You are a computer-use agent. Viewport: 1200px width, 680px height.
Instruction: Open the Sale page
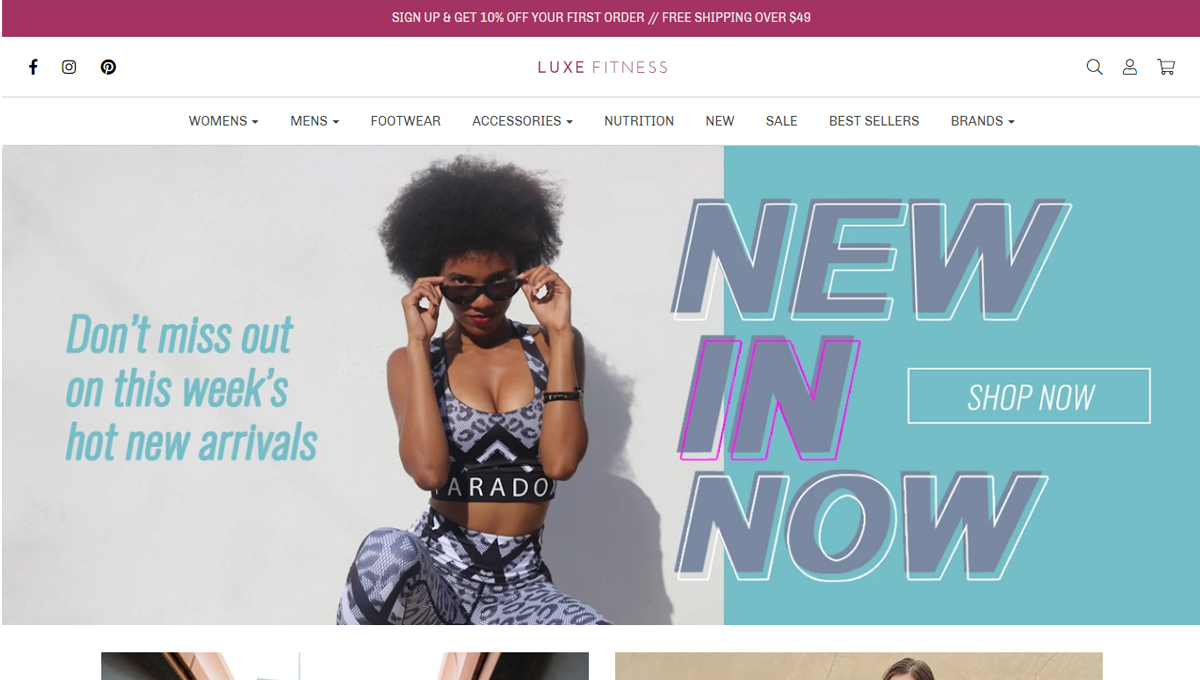(x=782, y=121)
